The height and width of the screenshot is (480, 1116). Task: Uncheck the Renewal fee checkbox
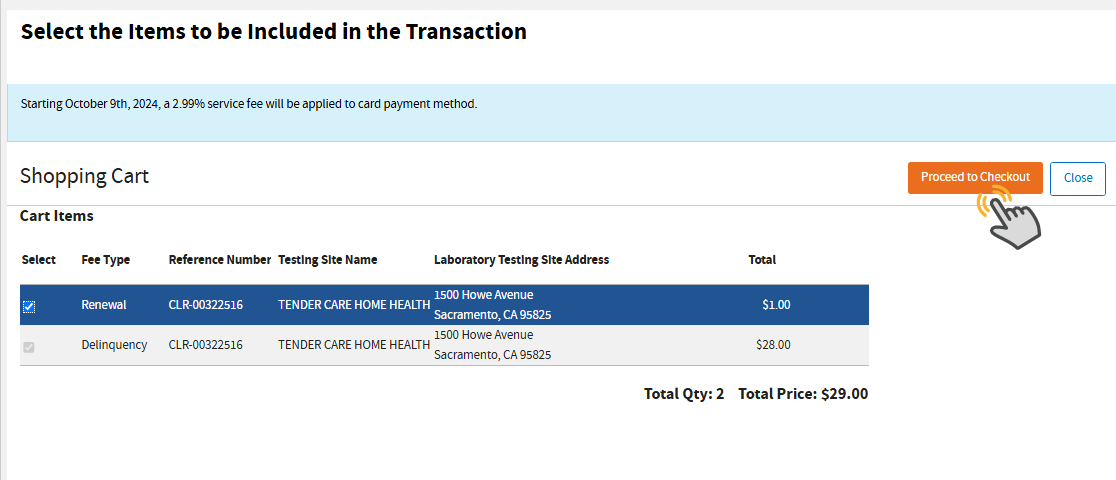click(x=29, y=306)
